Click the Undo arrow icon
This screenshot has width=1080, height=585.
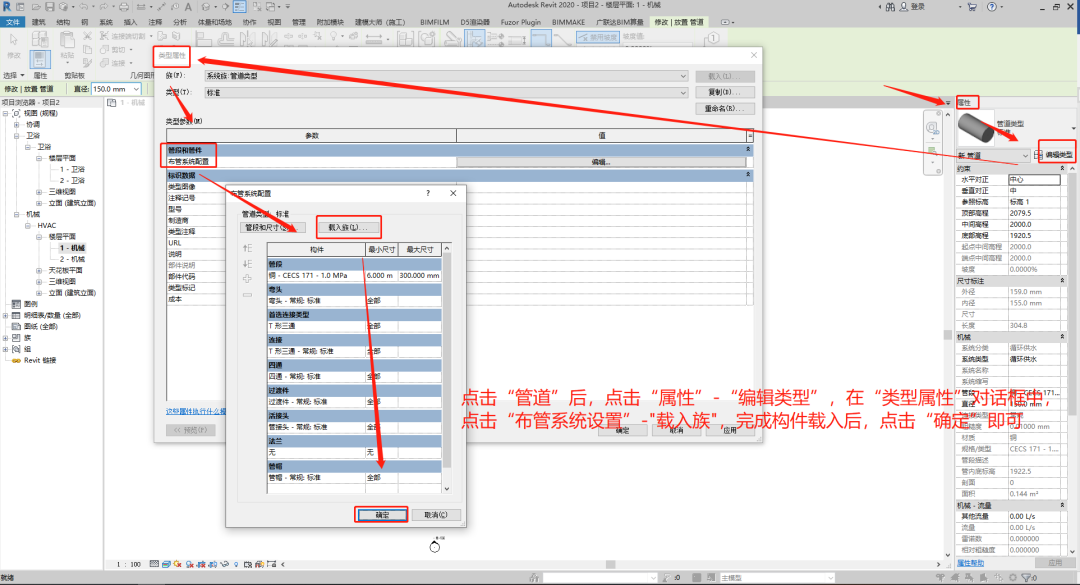pos(84,7)
